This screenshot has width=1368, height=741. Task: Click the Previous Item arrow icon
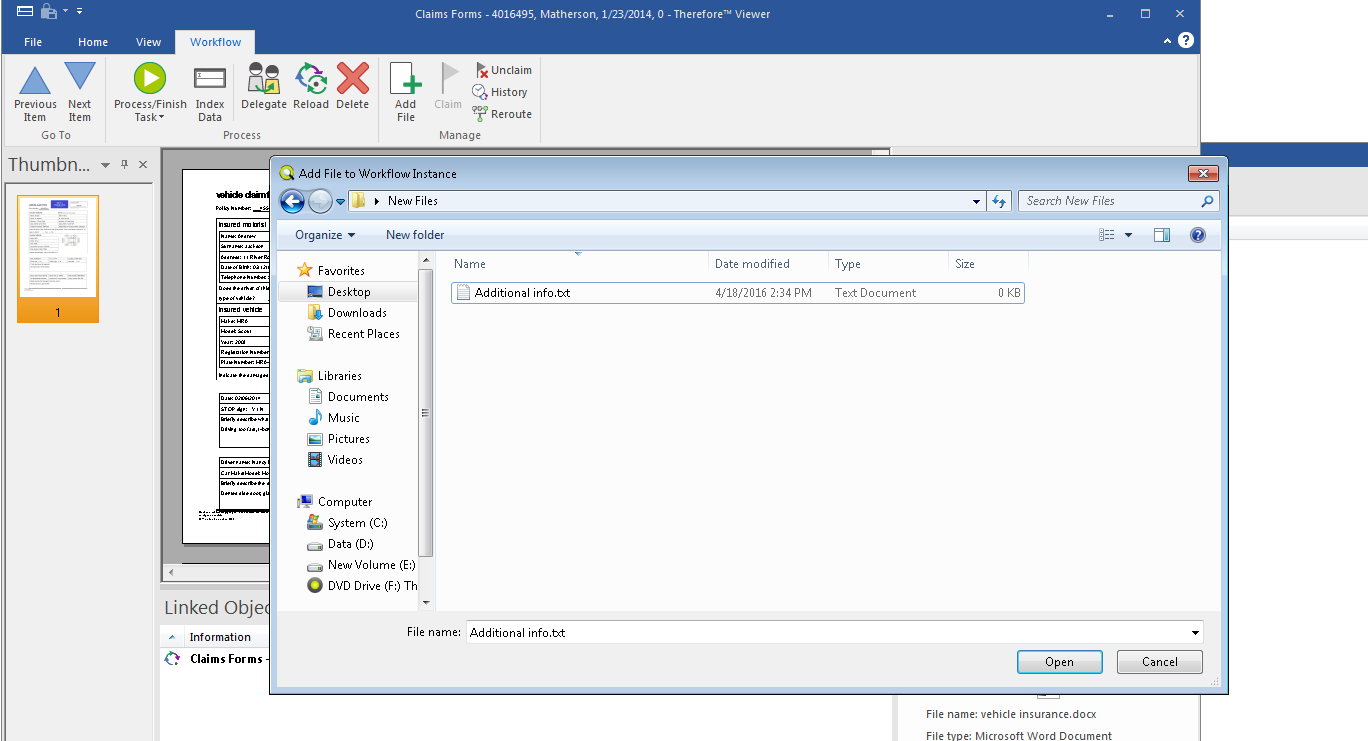point(35,81)
